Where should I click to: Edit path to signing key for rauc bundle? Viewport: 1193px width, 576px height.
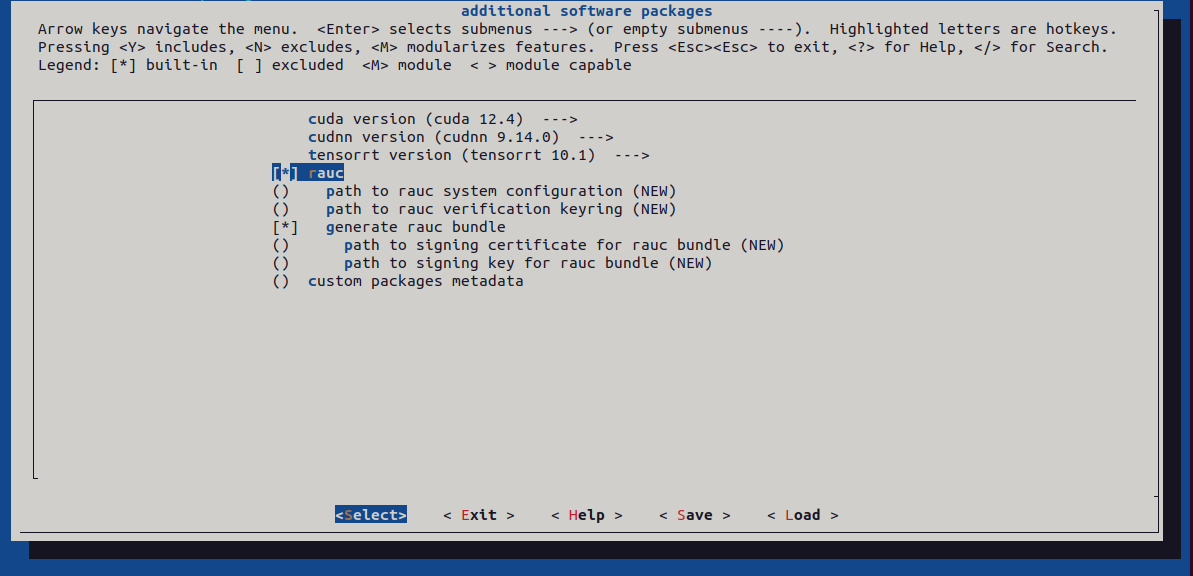click(492, 263)
